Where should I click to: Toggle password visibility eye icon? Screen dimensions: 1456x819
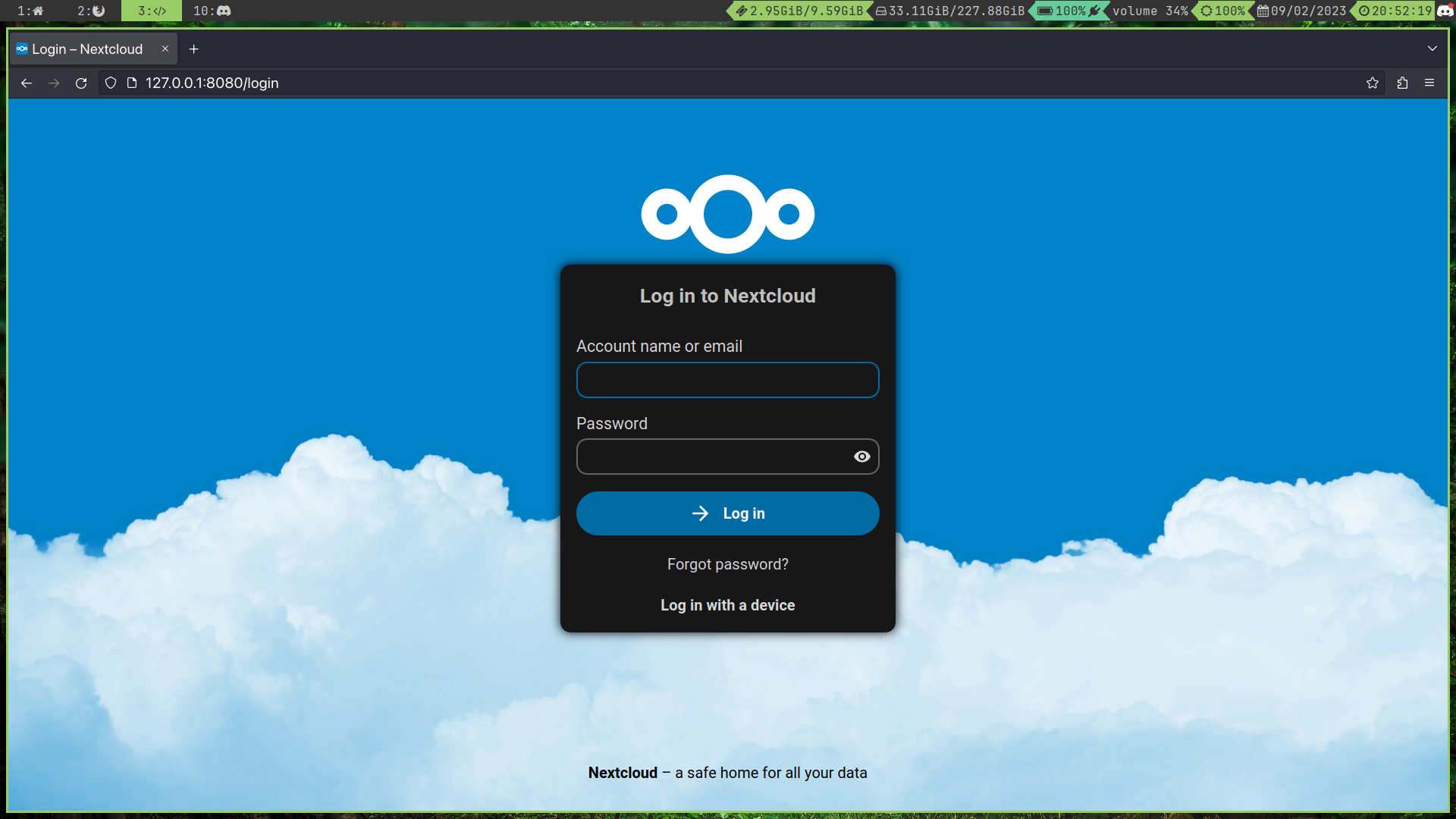[x=861, y=457]
